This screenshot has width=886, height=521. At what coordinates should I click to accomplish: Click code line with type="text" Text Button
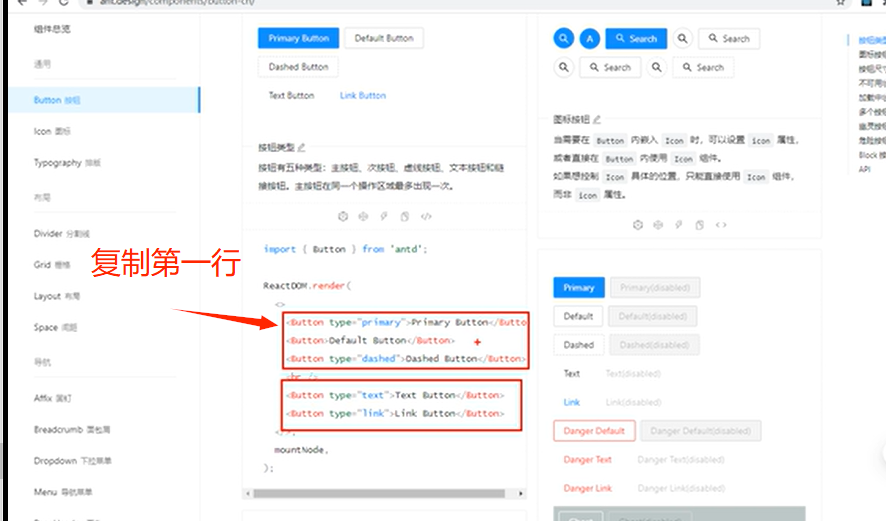[x=395, y=395]
